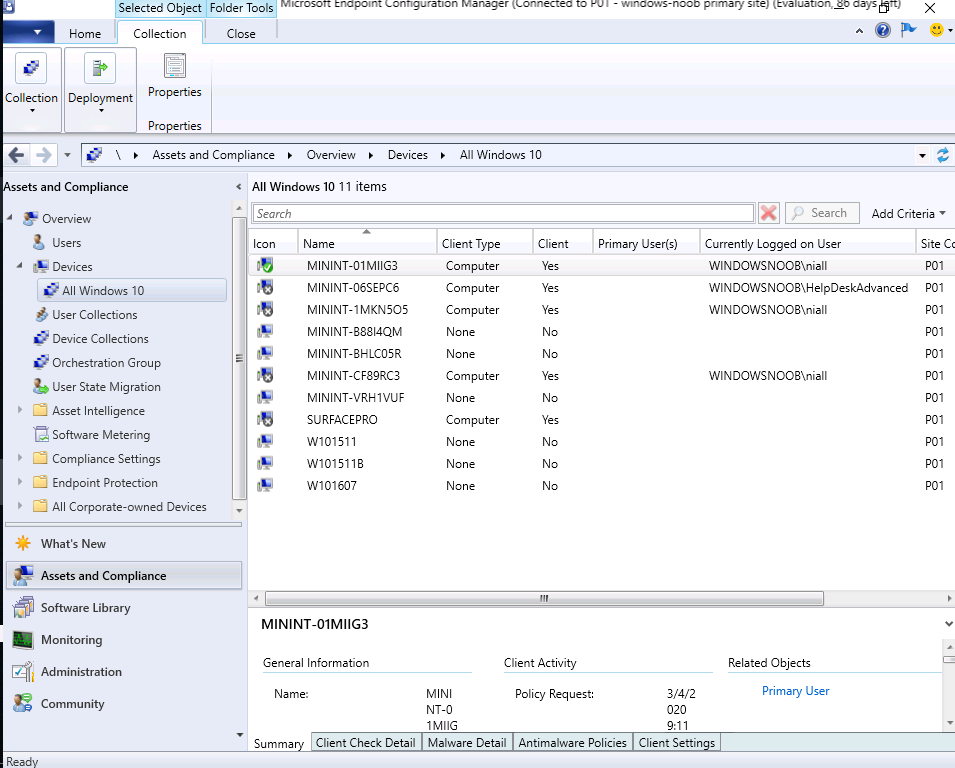955x768 pixels.
Task: Click the Community workspace icon
Action: coord(23,703)
